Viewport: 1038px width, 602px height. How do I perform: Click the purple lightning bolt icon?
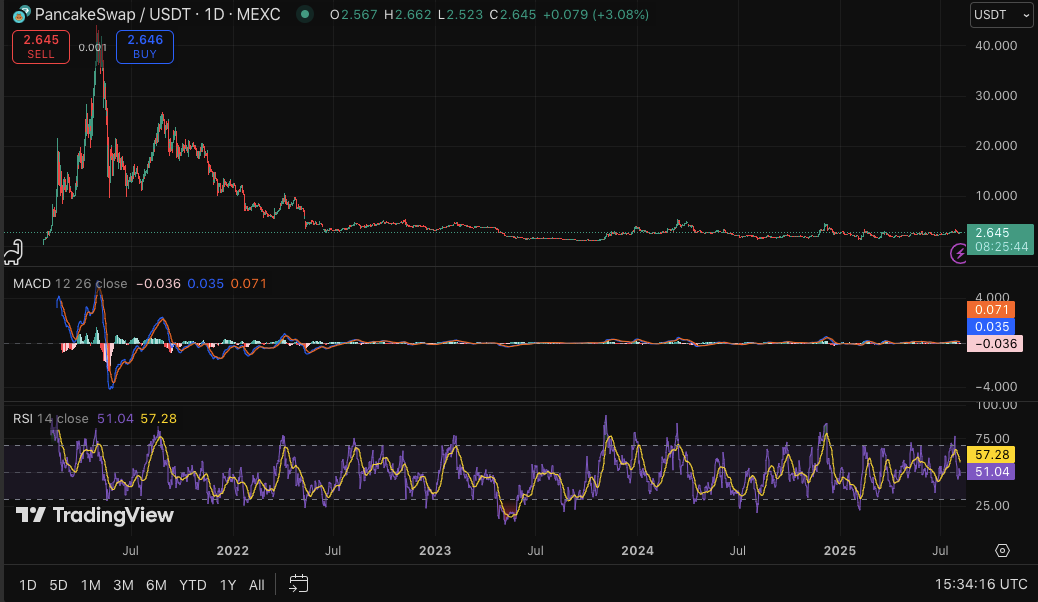tap(959, 254)
